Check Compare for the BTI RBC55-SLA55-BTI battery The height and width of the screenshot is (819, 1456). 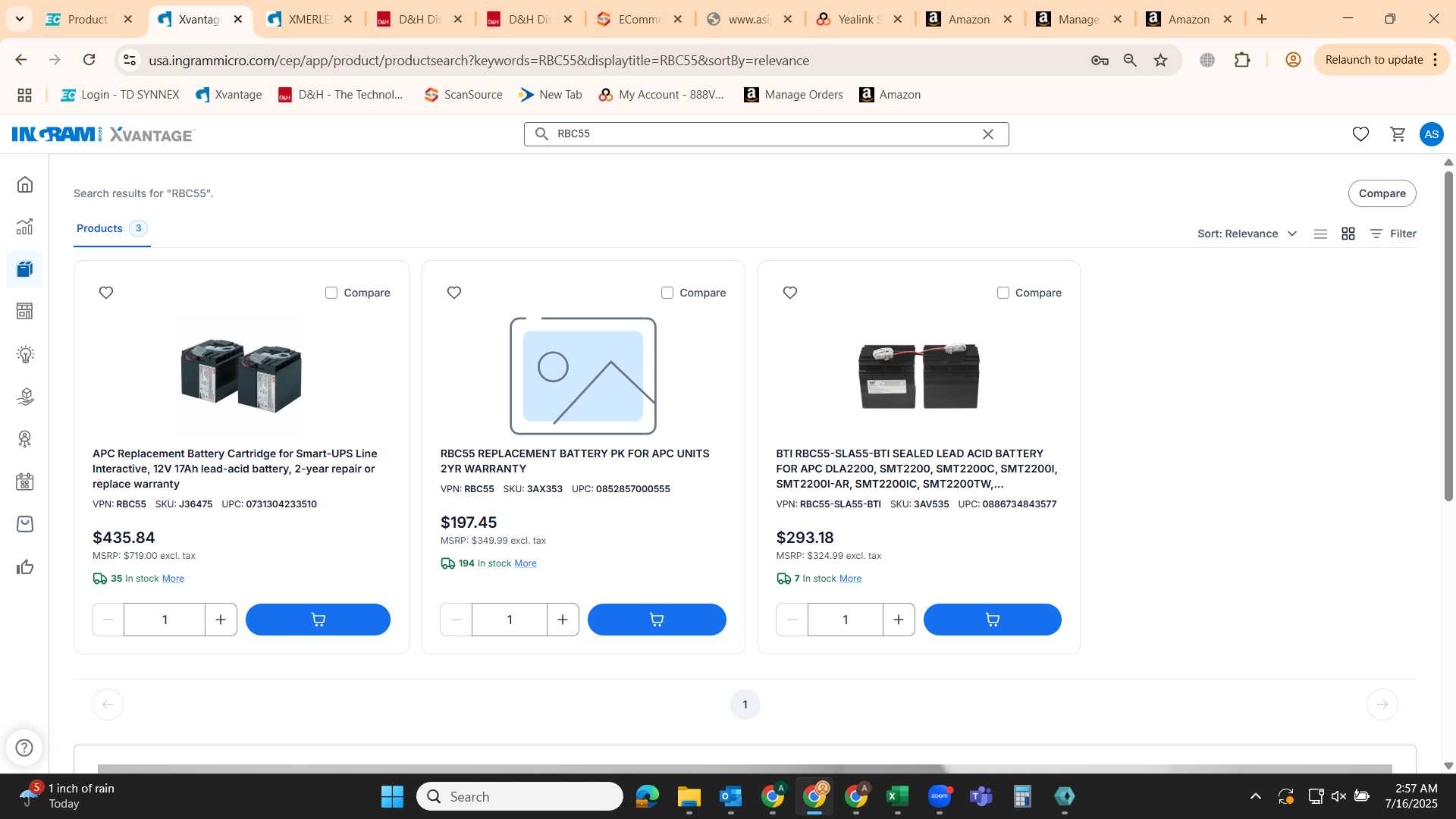coord(1003,293)
